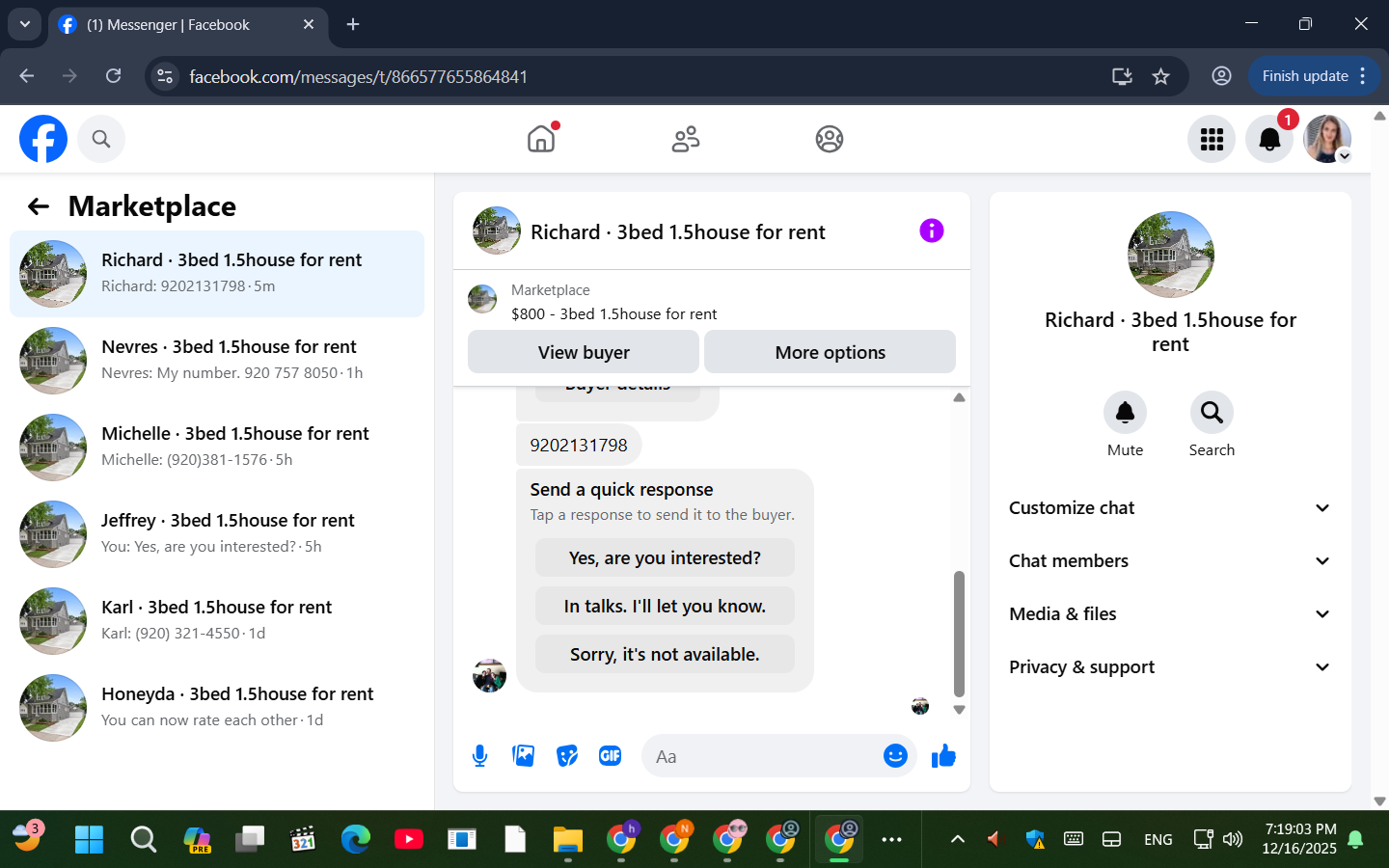
Task: Open the Facebook menu grid icon
Action: point(1212,139)
